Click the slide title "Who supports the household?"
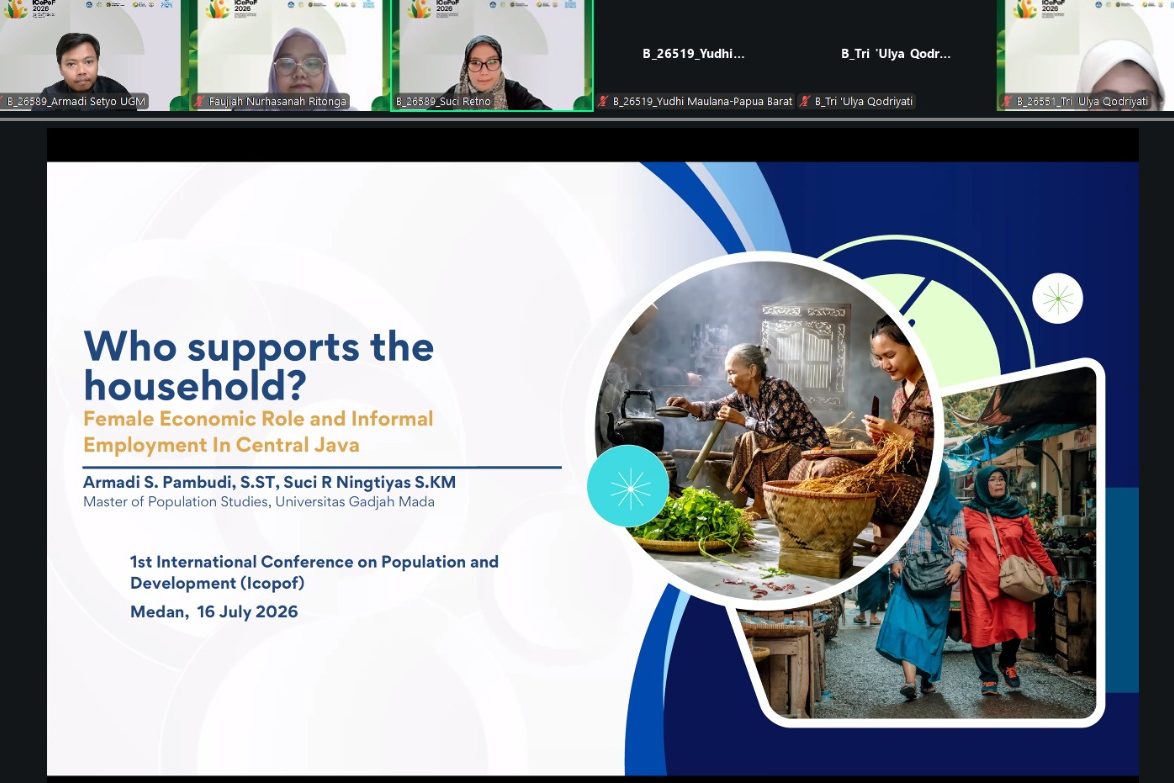1174x783 pixels. point(258,366)
